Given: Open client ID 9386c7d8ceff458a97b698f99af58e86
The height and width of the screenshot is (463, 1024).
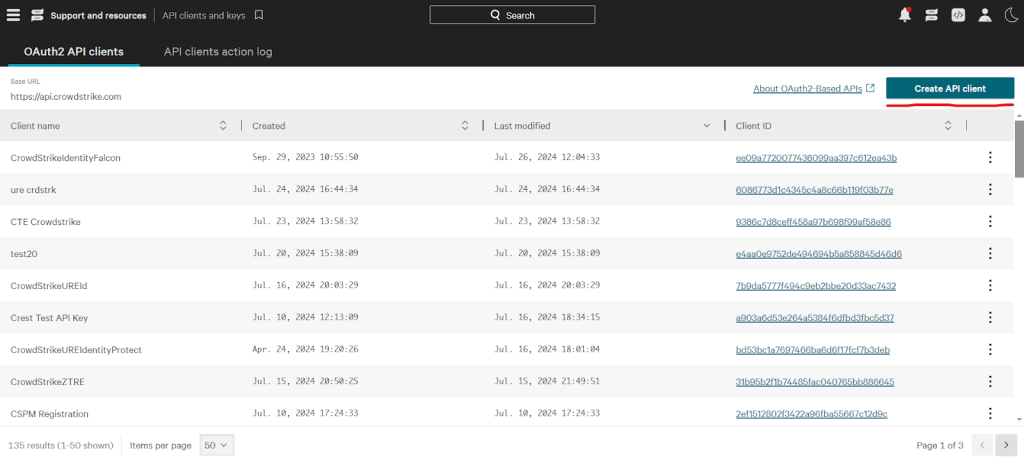Looking at the screenshot, I should tap(813, 221).
